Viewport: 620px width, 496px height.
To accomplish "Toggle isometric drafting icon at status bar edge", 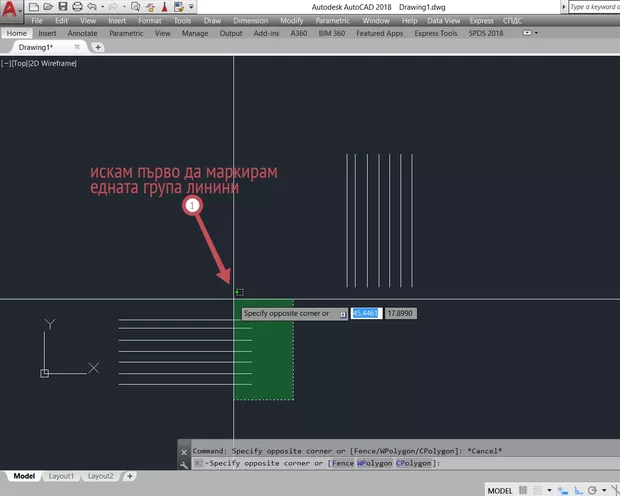I will point(616,490).
